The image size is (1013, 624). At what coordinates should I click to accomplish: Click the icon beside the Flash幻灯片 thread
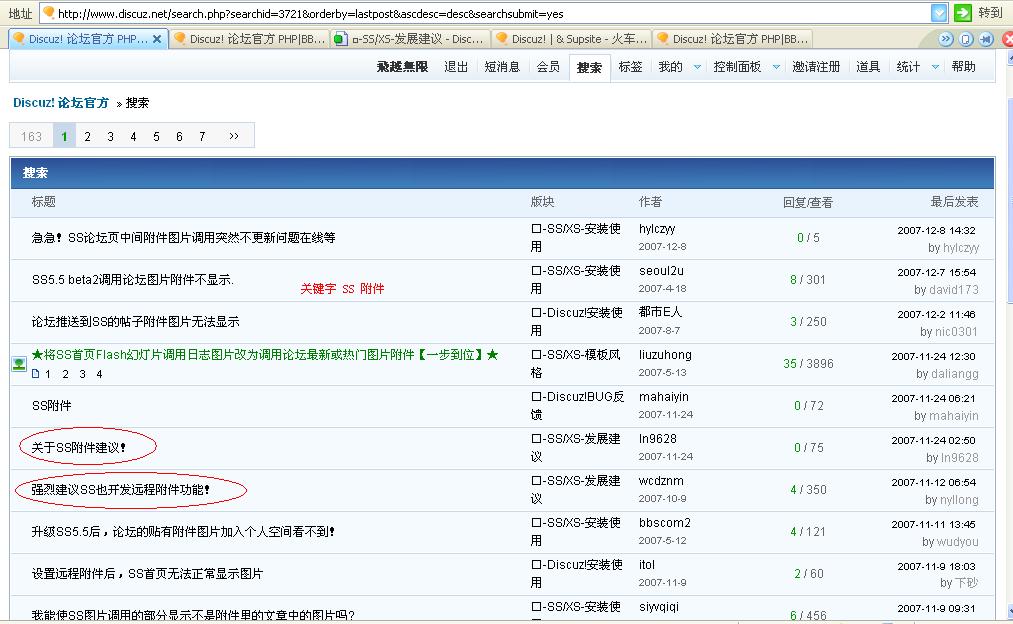(x=19, y=364)
